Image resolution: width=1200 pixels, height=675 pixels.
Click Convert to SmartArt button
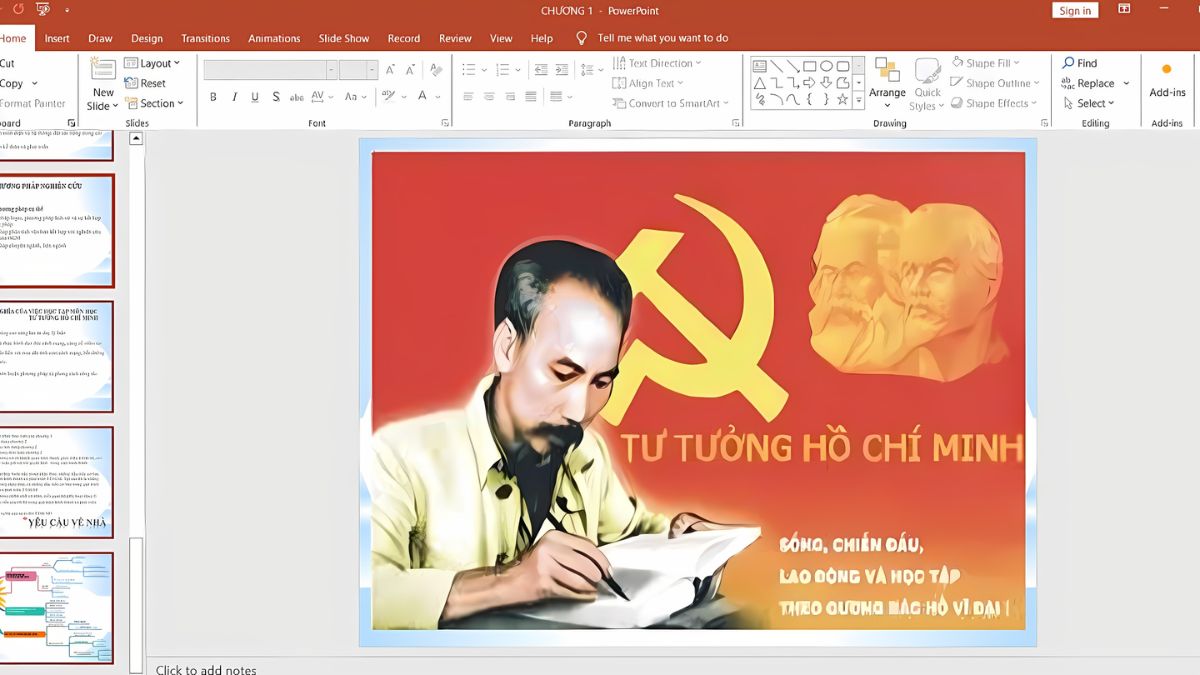pos(671,103)
